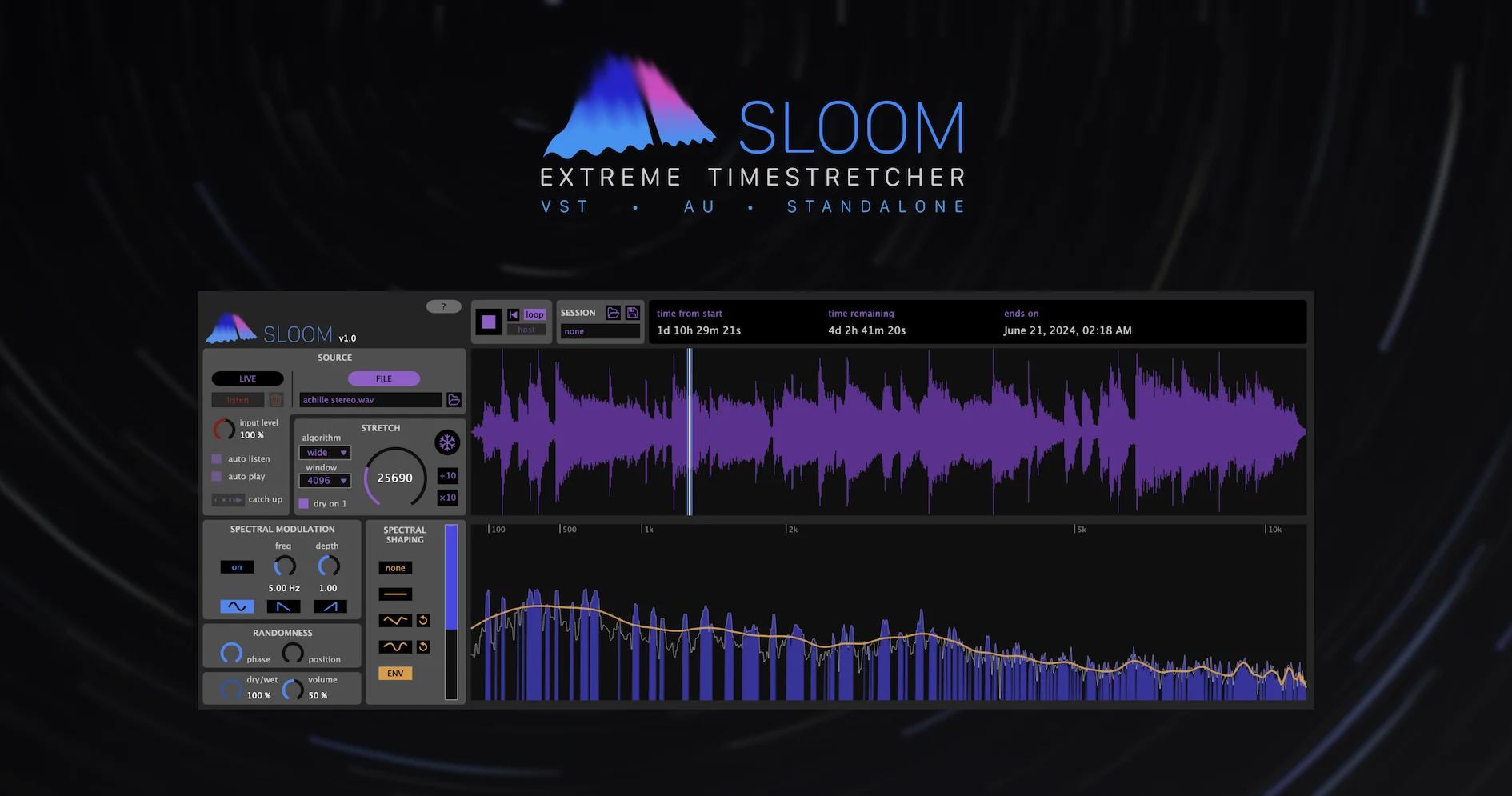Browse for a file with the folder icon

click(454, 400)
